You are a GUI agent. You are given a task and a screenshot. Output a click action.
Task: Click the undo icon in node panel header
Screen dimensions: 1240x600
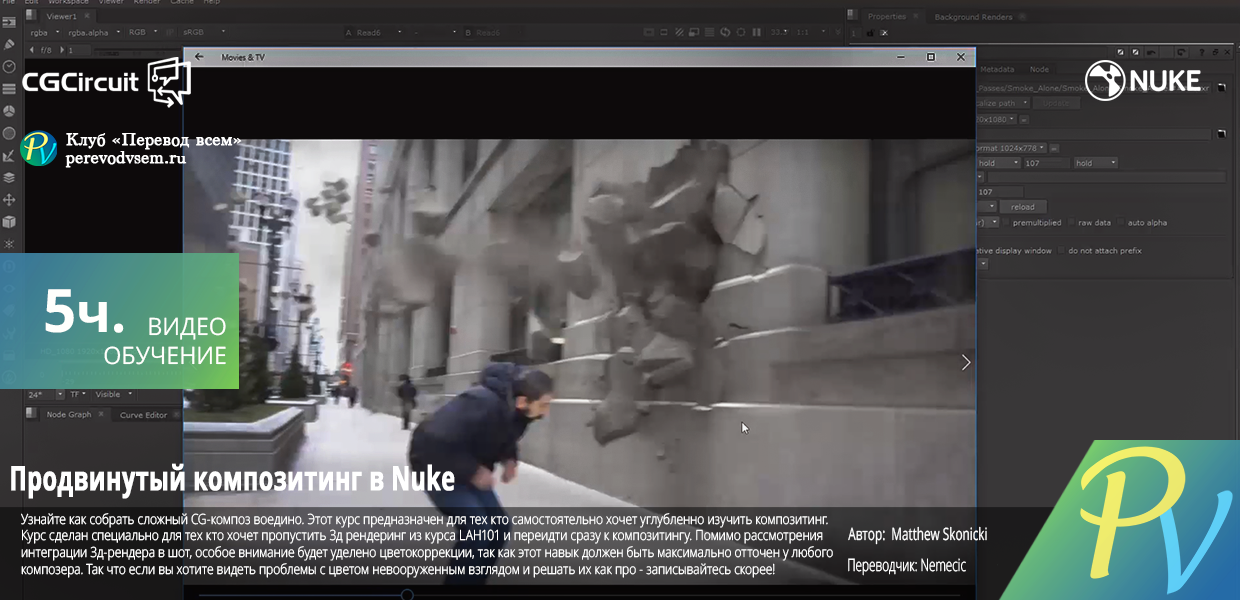click(1151, 52)
